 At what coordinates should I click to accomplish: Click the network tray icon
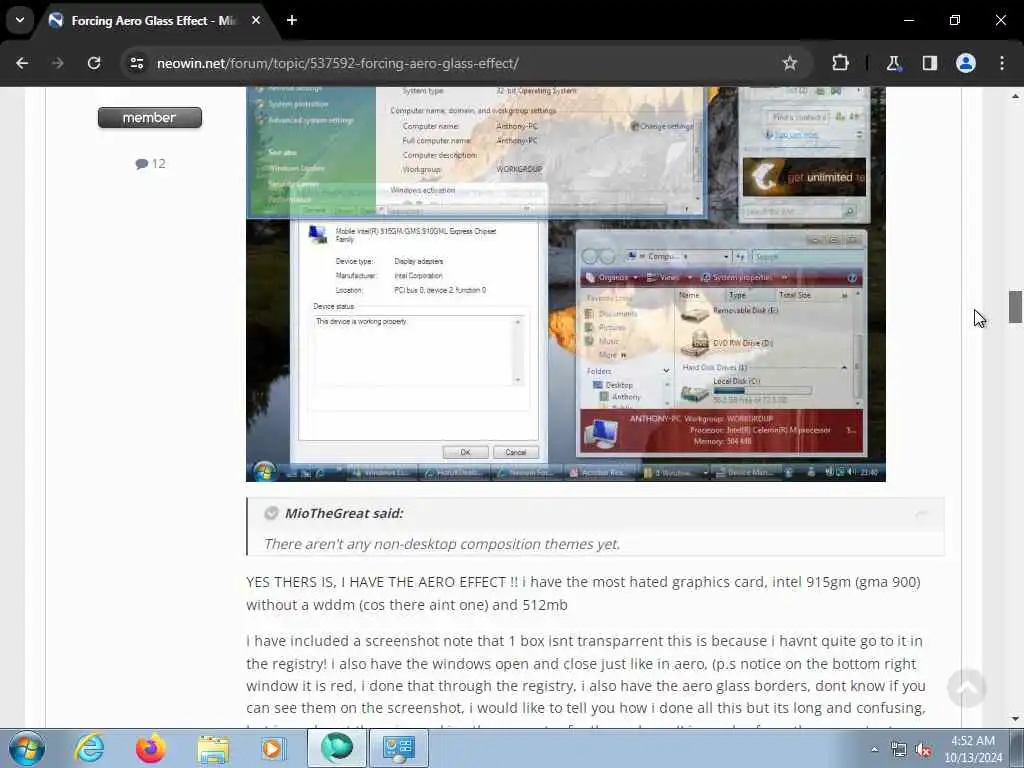(899, 750)
